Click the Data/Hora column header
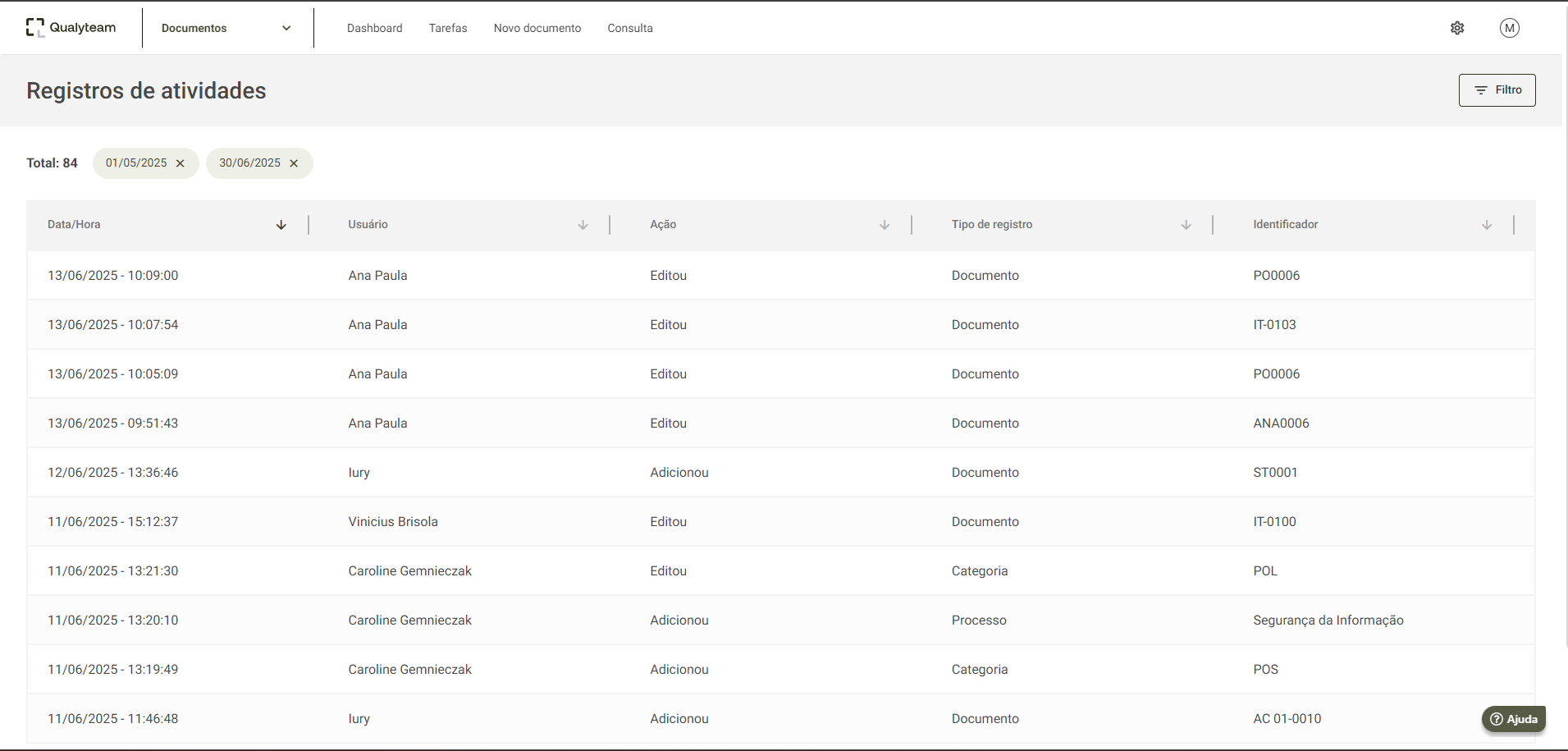 pyautogui.click(x=74, y=224)
